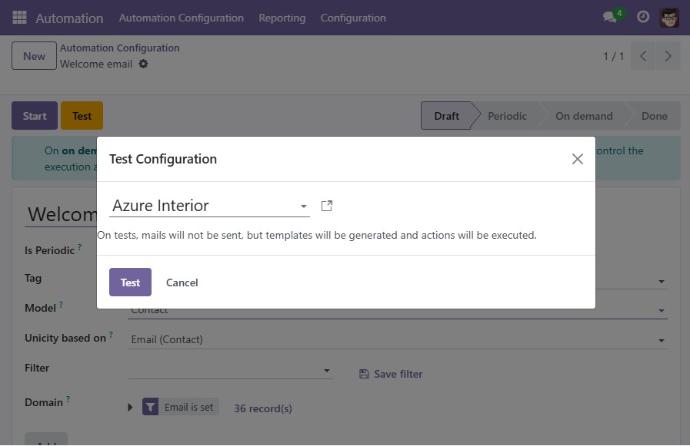Click the Is Periodic help question mark
Screen dimensions: 690x446
coord(80,247)
